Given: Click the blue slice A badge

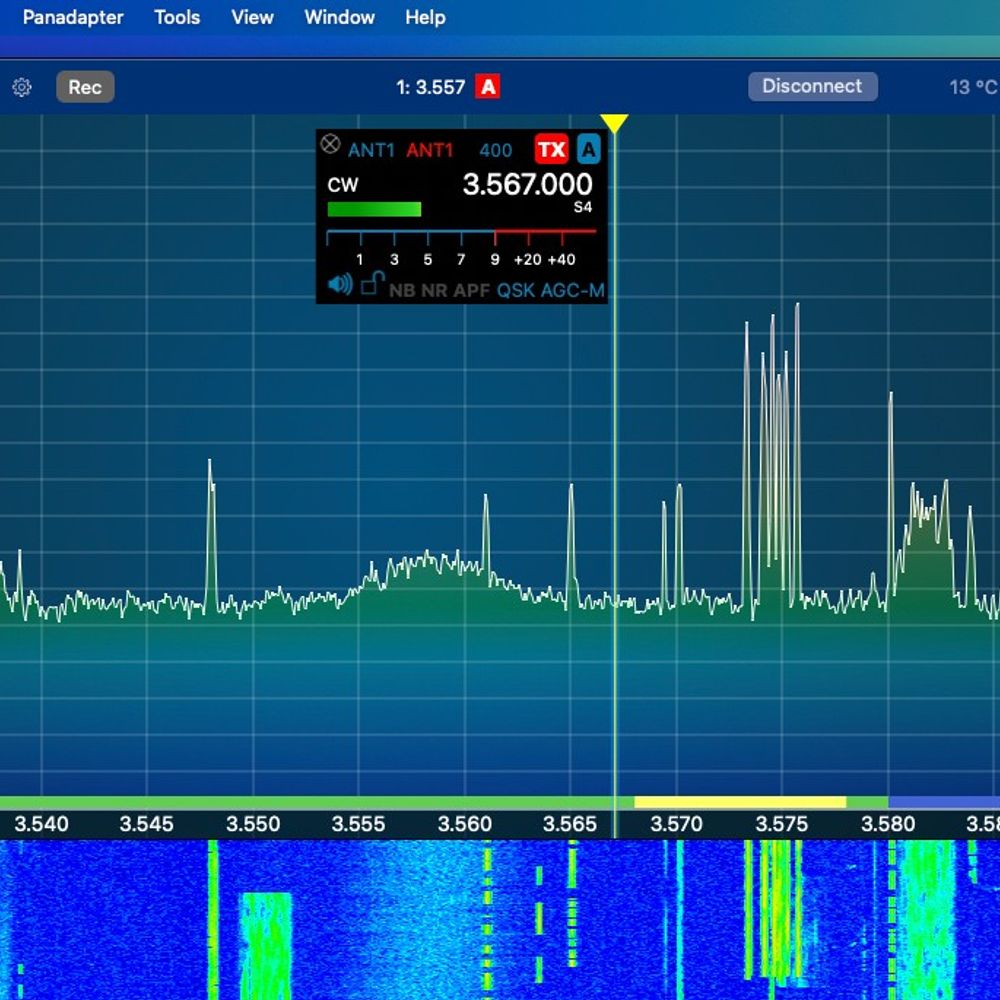Looking at the screenshot, I should pos(588,149).
